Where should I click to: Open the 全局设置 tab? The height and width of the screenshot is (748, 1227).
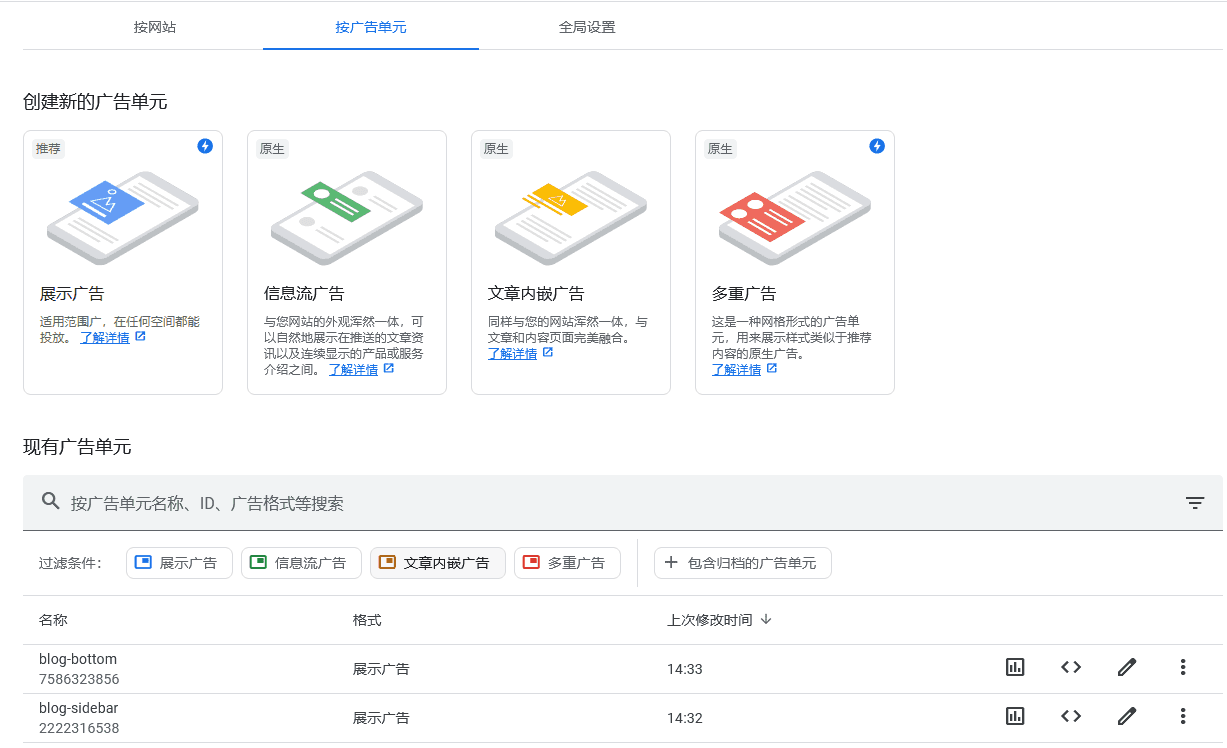click(587, 29)
